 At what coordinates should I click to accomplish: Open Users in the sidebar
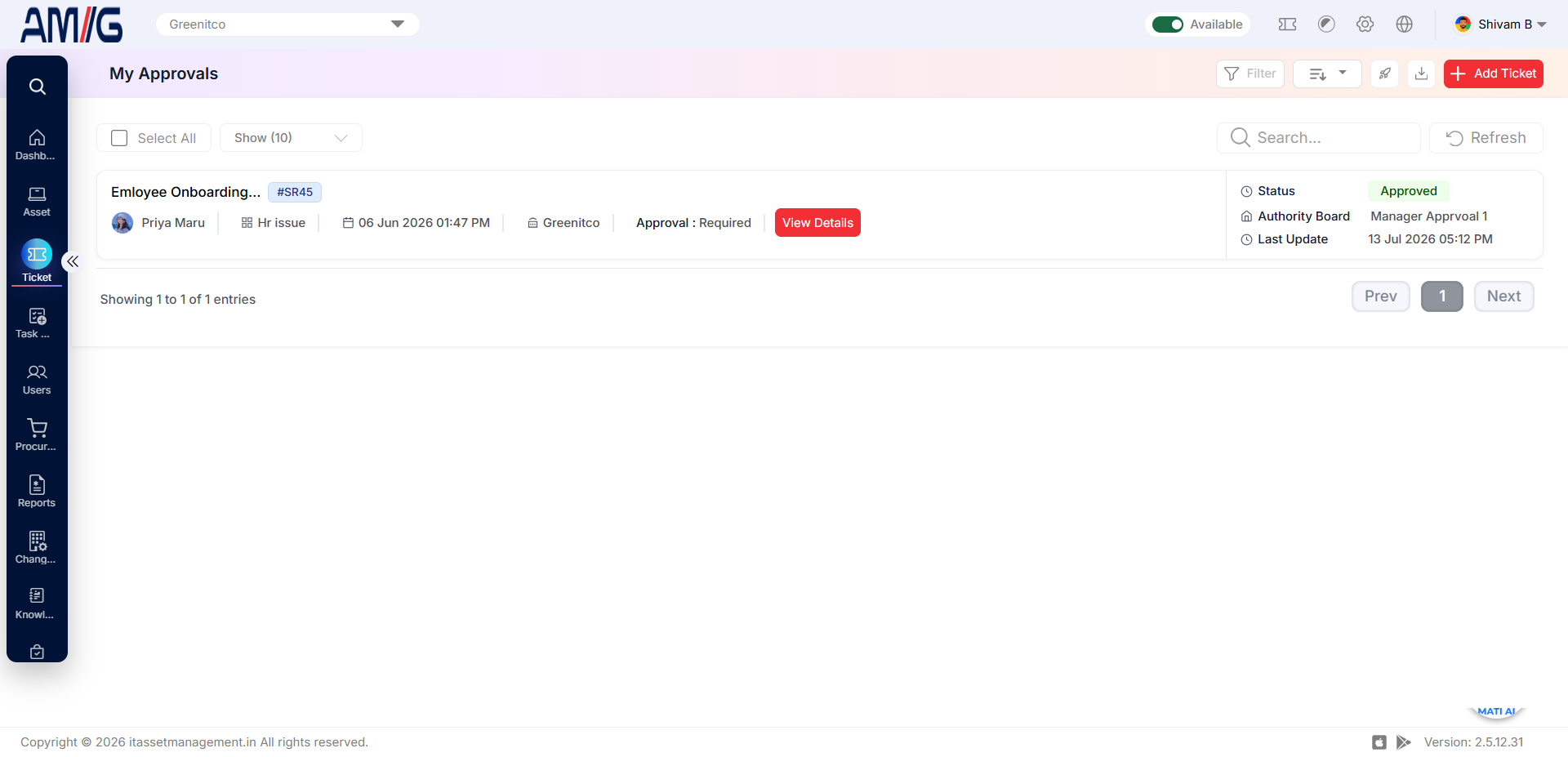pos(37,380)
